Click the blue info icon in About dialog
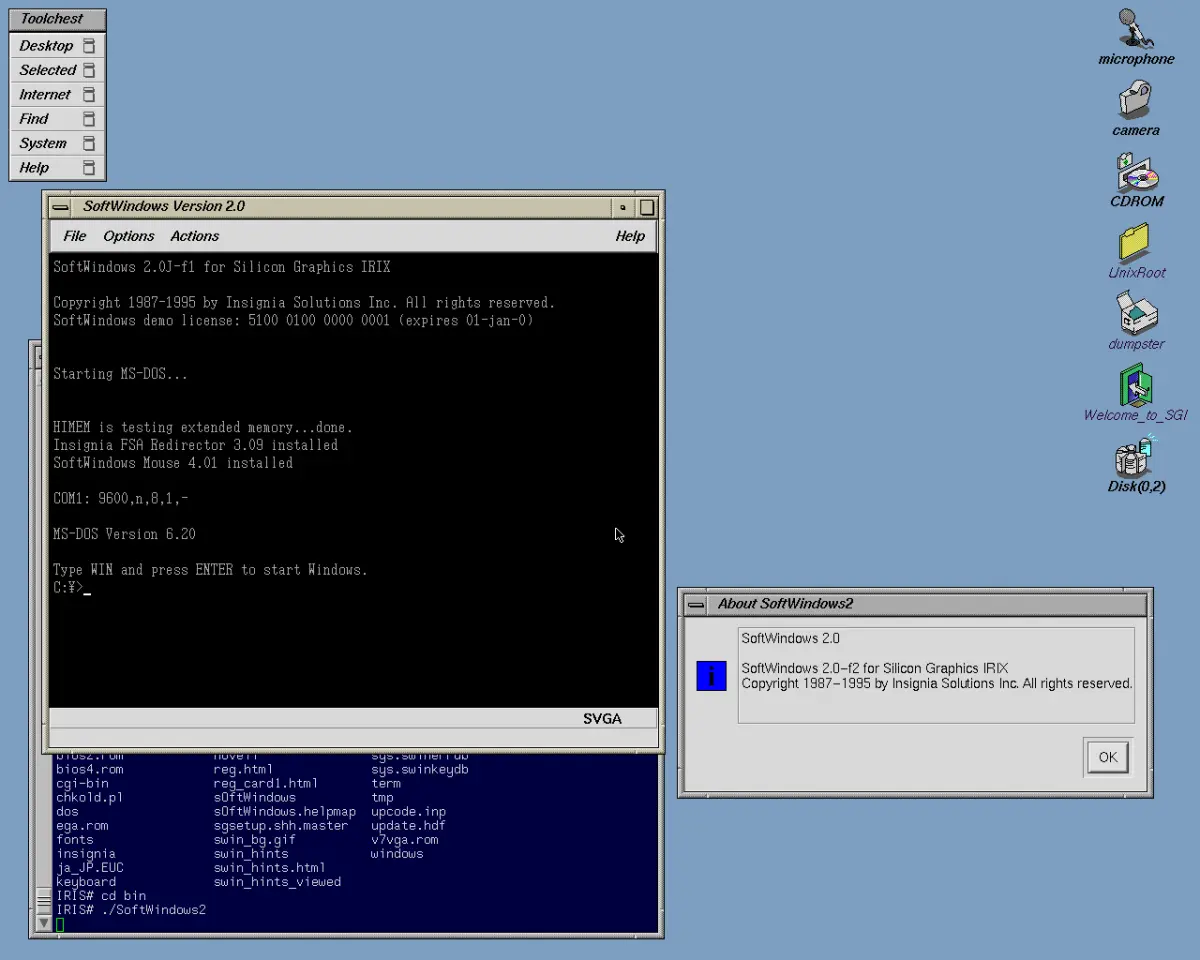 coord(711,676)
